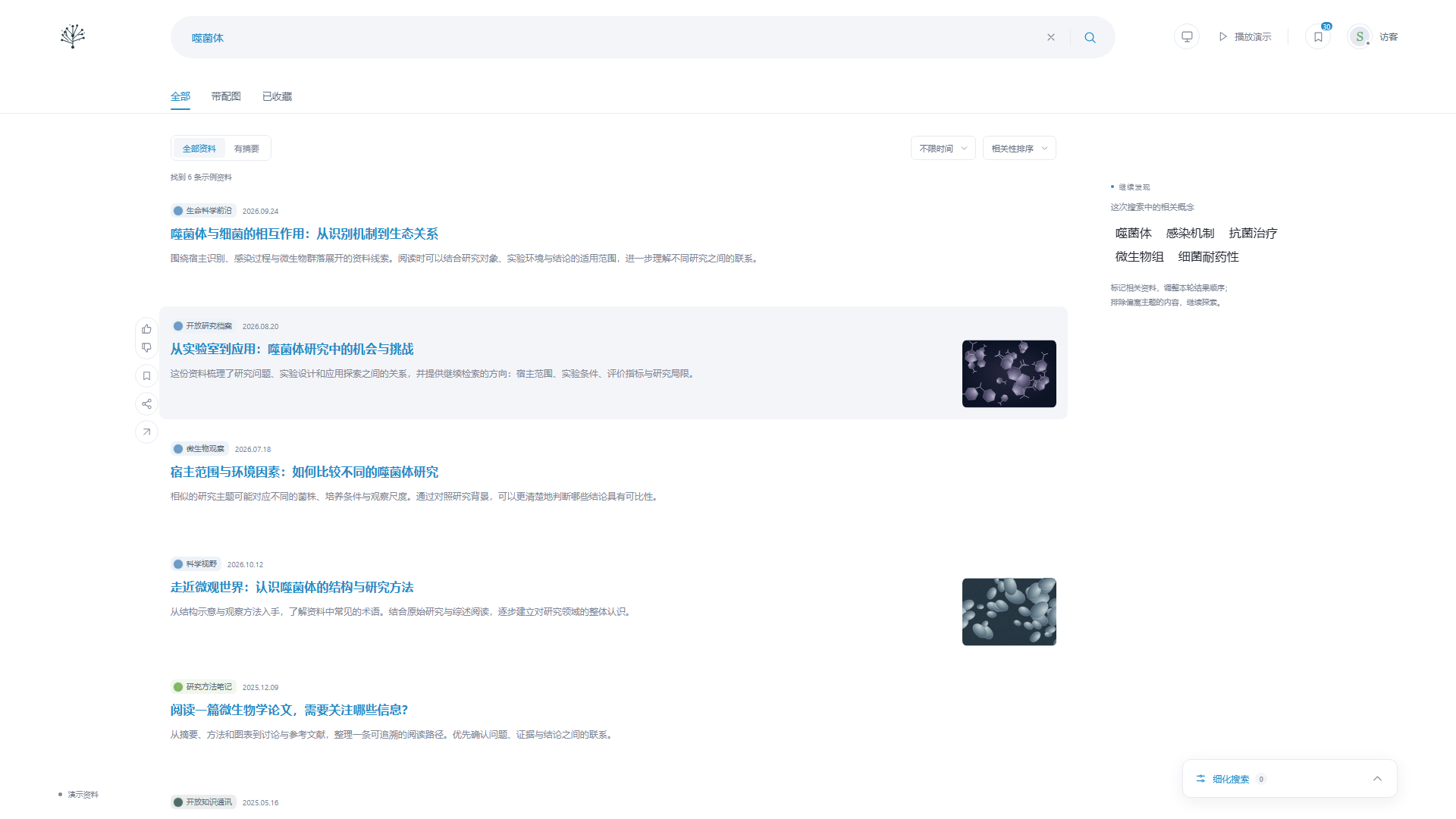Image resolution: width=1456 pixels, height=819 pixels.
Task: Dislike the result with thumbs-down icon
Action: pyautogui.click(x=146, y=347)
